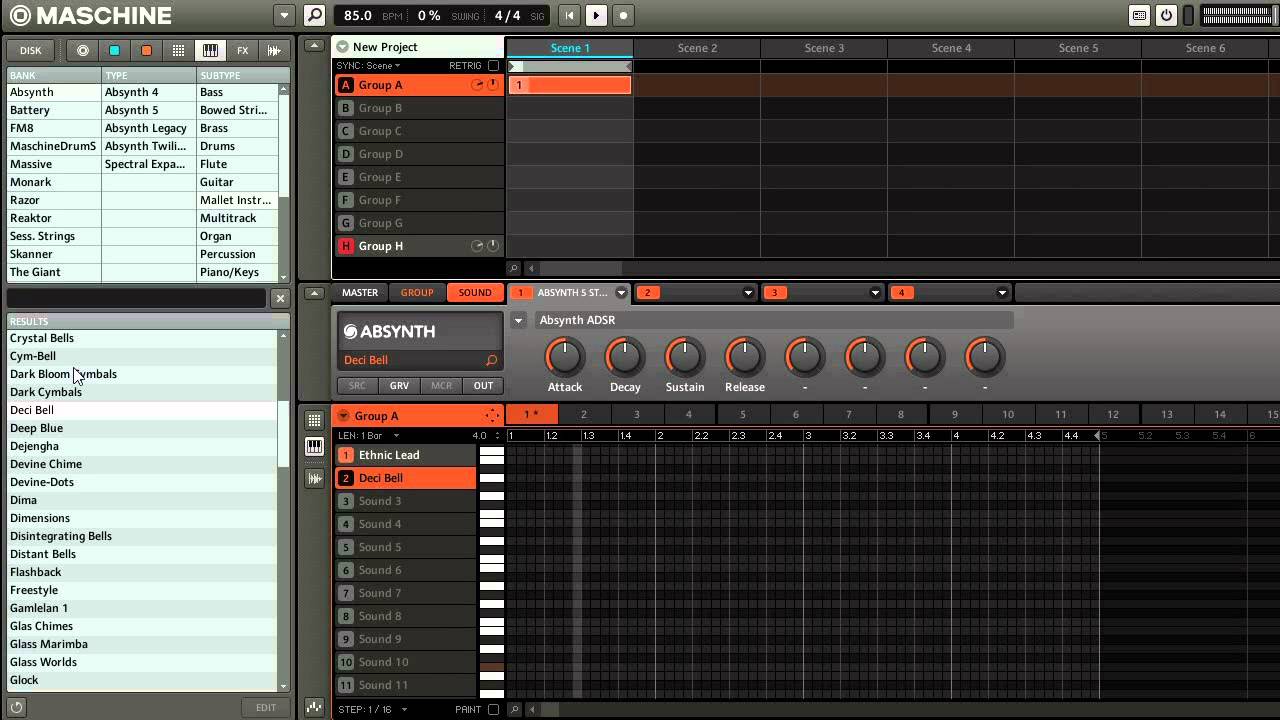Viewport: 1280px width, 720px height.
Task: Select the orange Sounds filter icon
Action: [x=146, y=50]
